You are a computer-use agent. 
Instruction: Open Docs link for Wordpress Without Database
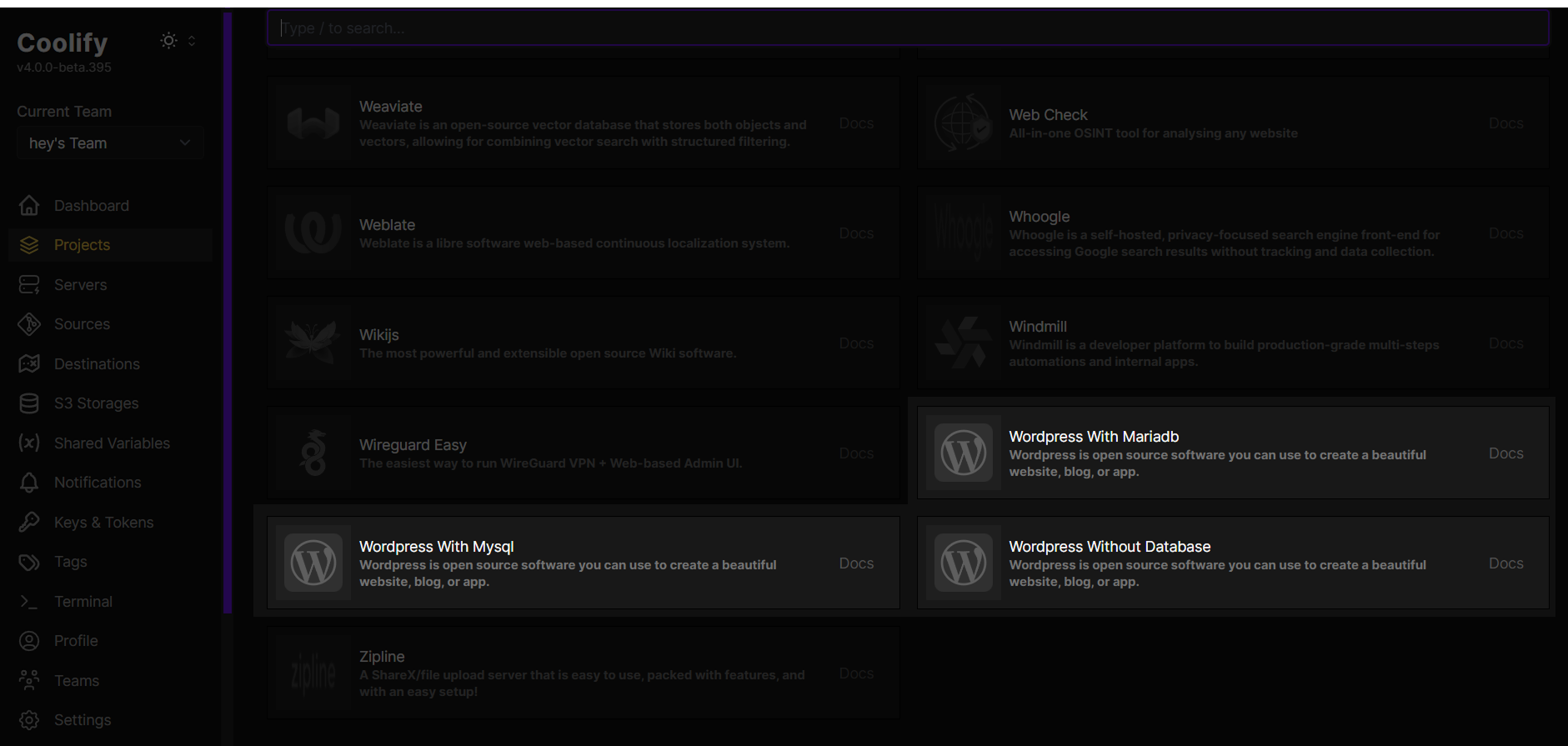tap(1506, 563)
